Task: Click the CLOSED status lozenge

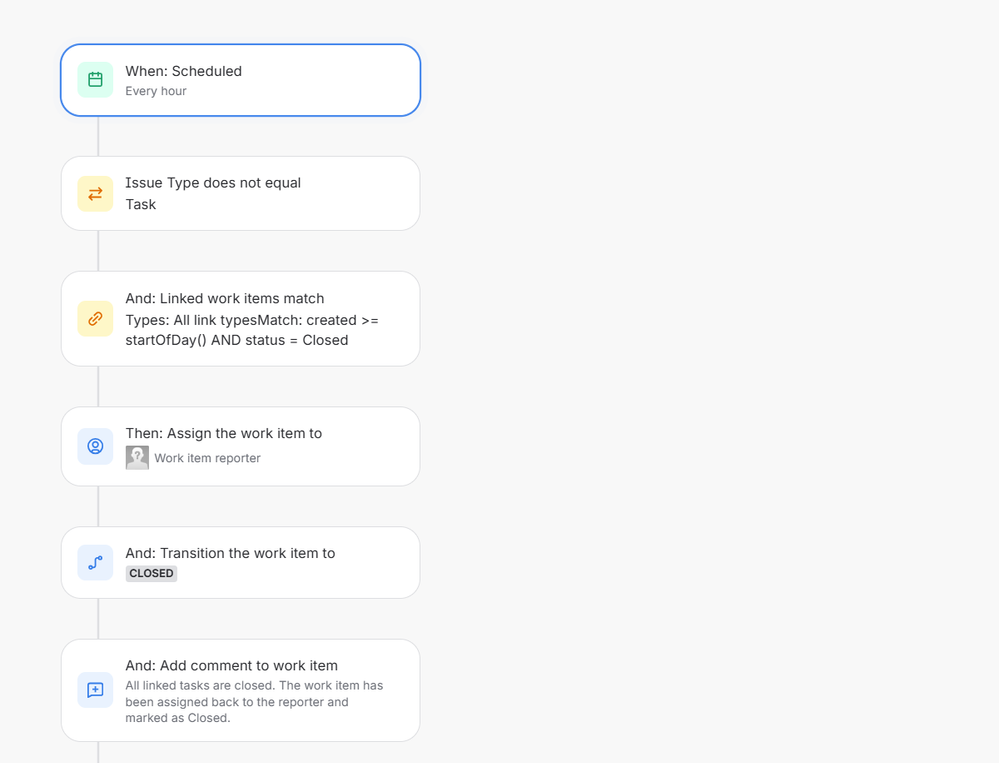Action: click(151, 573)
